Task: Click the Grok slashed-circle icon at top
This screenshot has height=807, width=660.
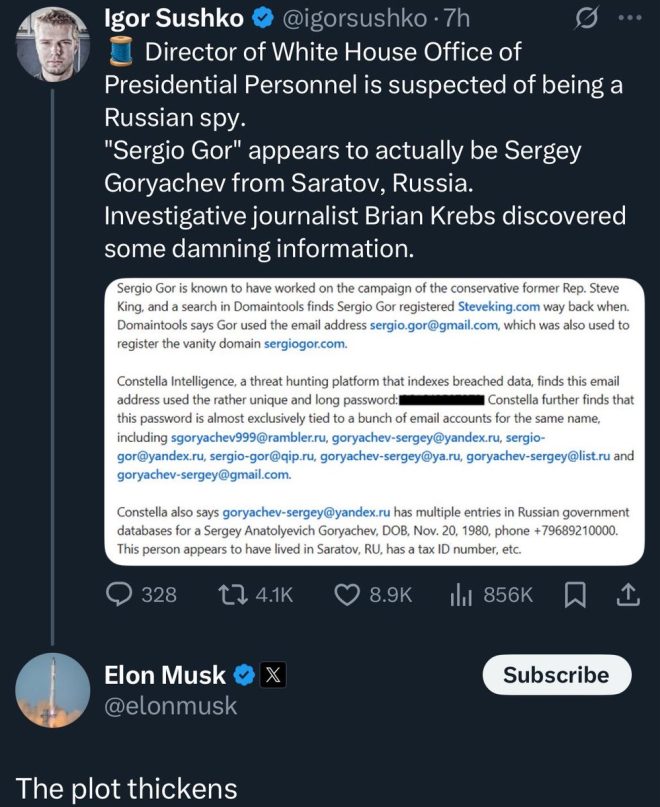Action: (586, 19)
